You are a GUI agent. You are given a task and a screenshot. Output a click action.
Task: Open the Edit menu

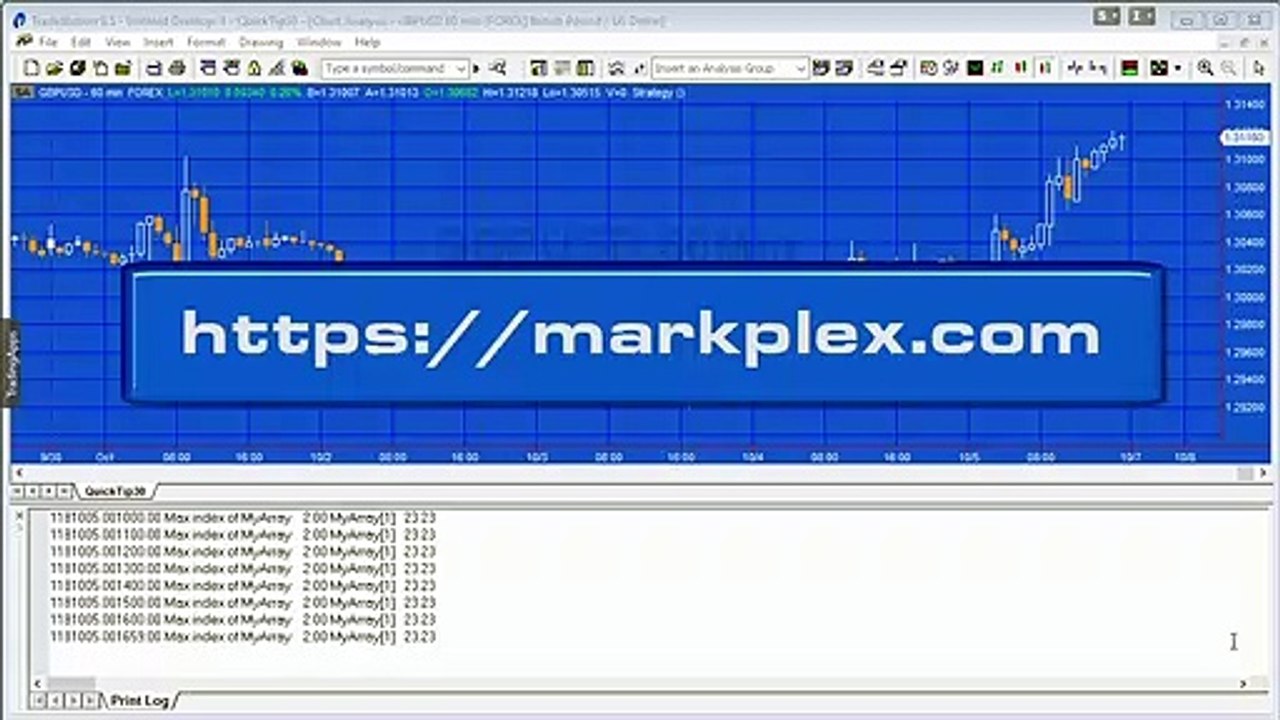coord(80,42)
